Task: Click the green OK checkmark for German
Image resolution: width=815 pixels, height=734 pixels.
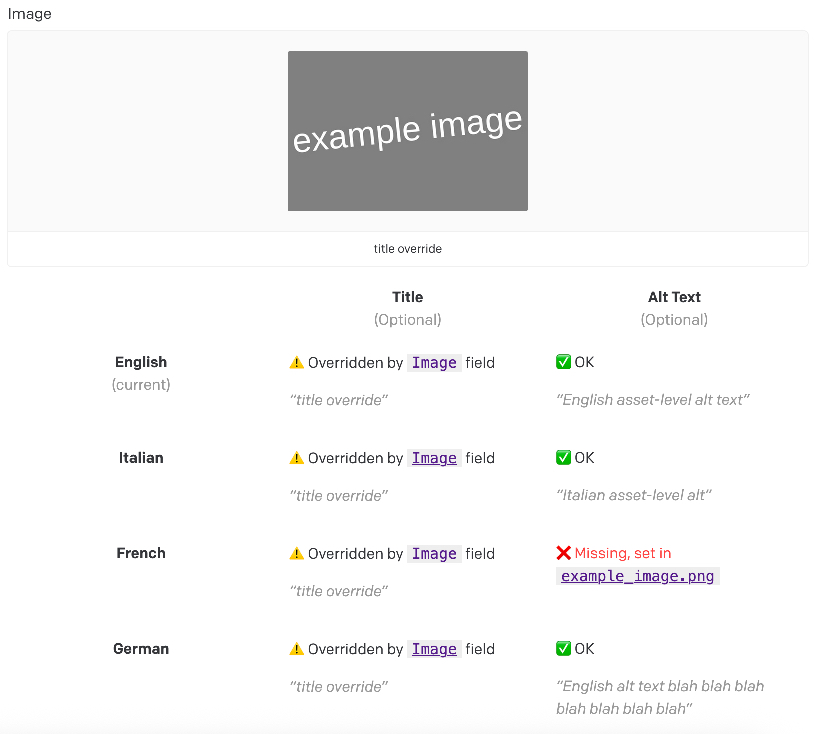Action: coord(563,649)
